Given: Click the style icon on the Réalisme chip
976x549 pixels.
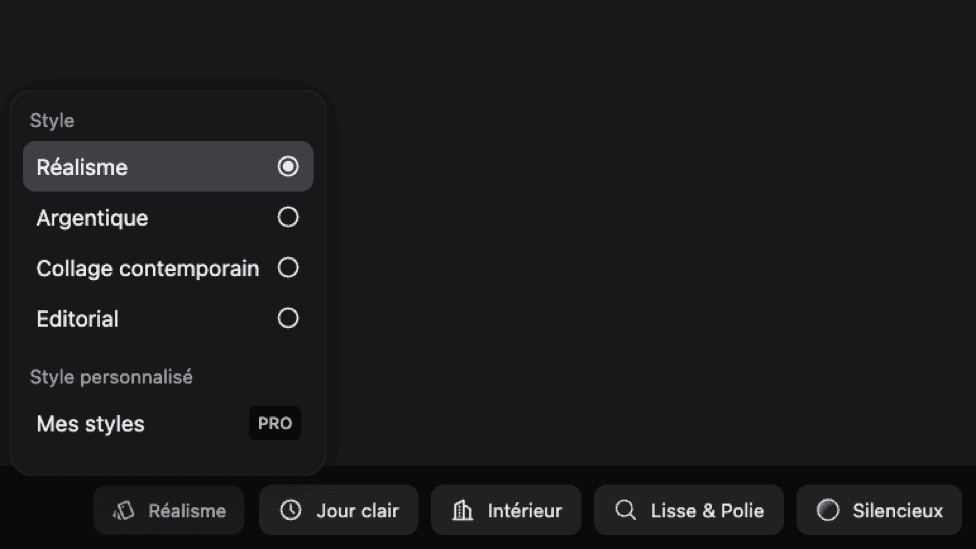Looking at the screenshot, I should 123,511.
